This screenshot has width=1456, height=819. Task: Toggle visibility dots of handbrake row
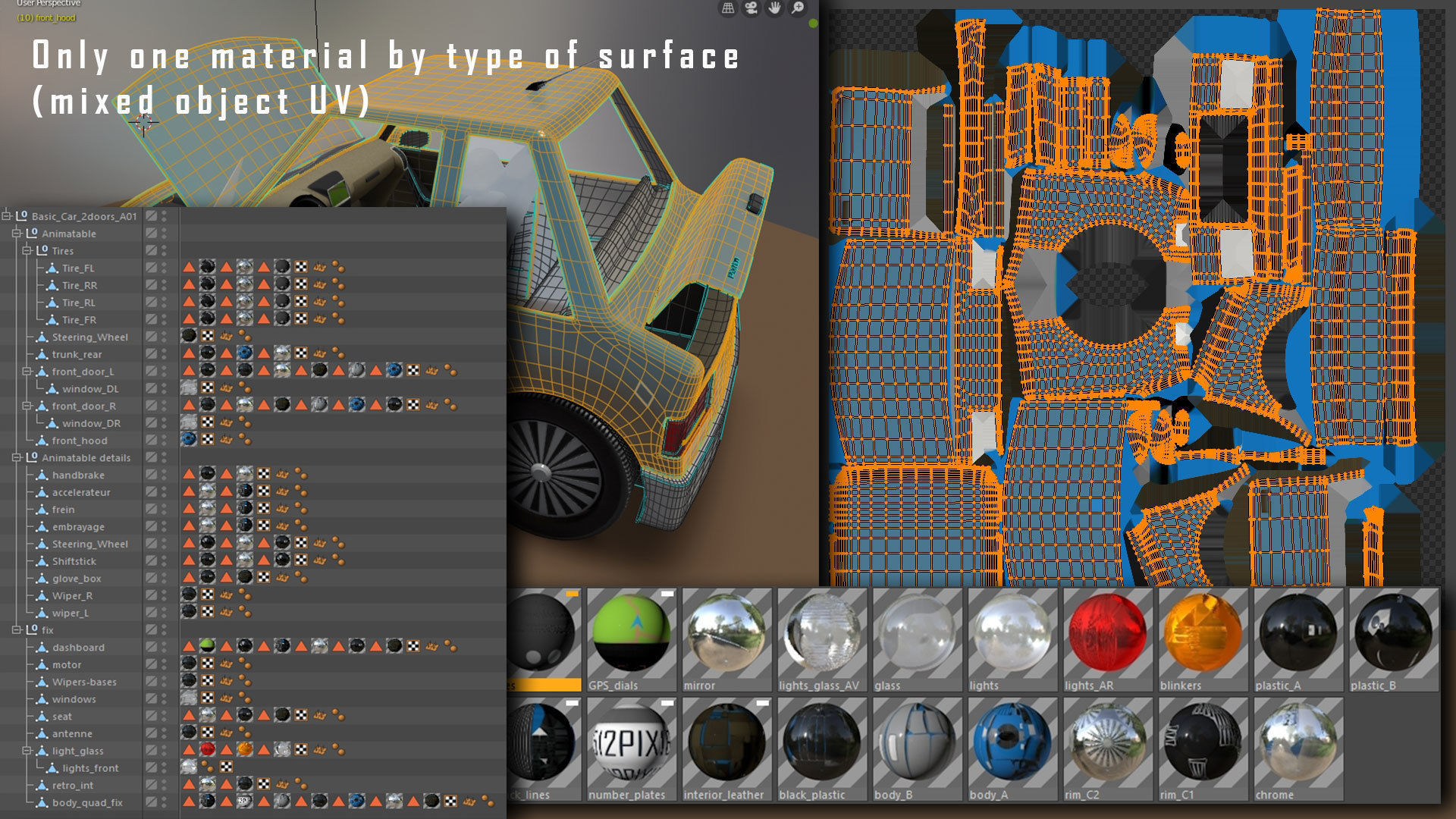pos(164,475)
